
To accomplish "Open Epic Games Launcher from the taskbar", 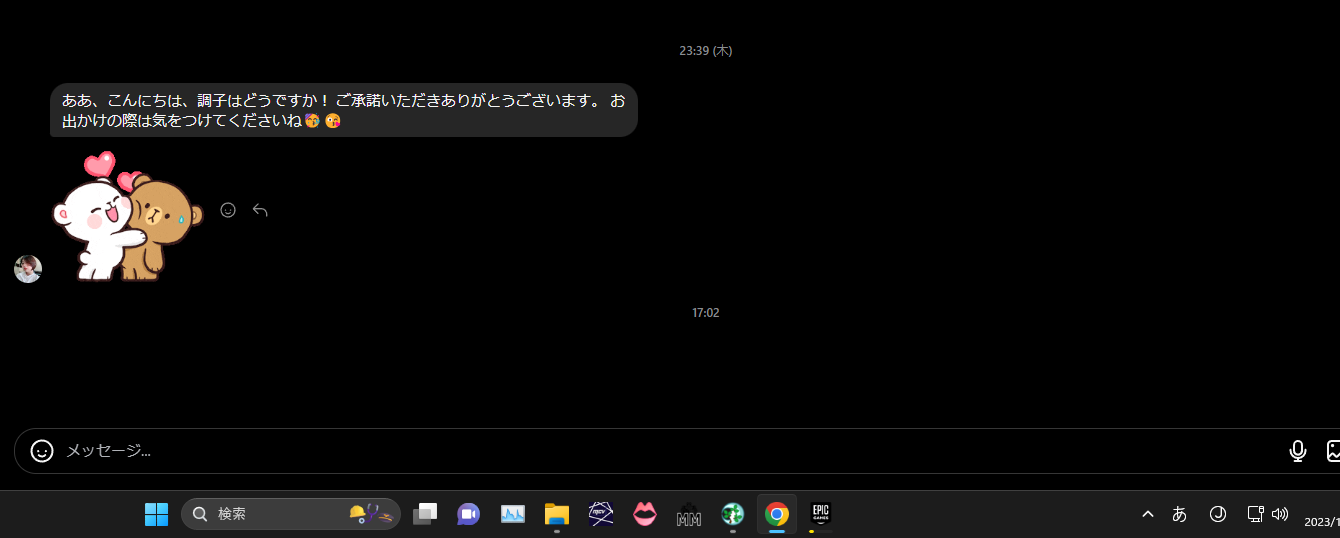I will pyautogui.click(x=821, y=514).
